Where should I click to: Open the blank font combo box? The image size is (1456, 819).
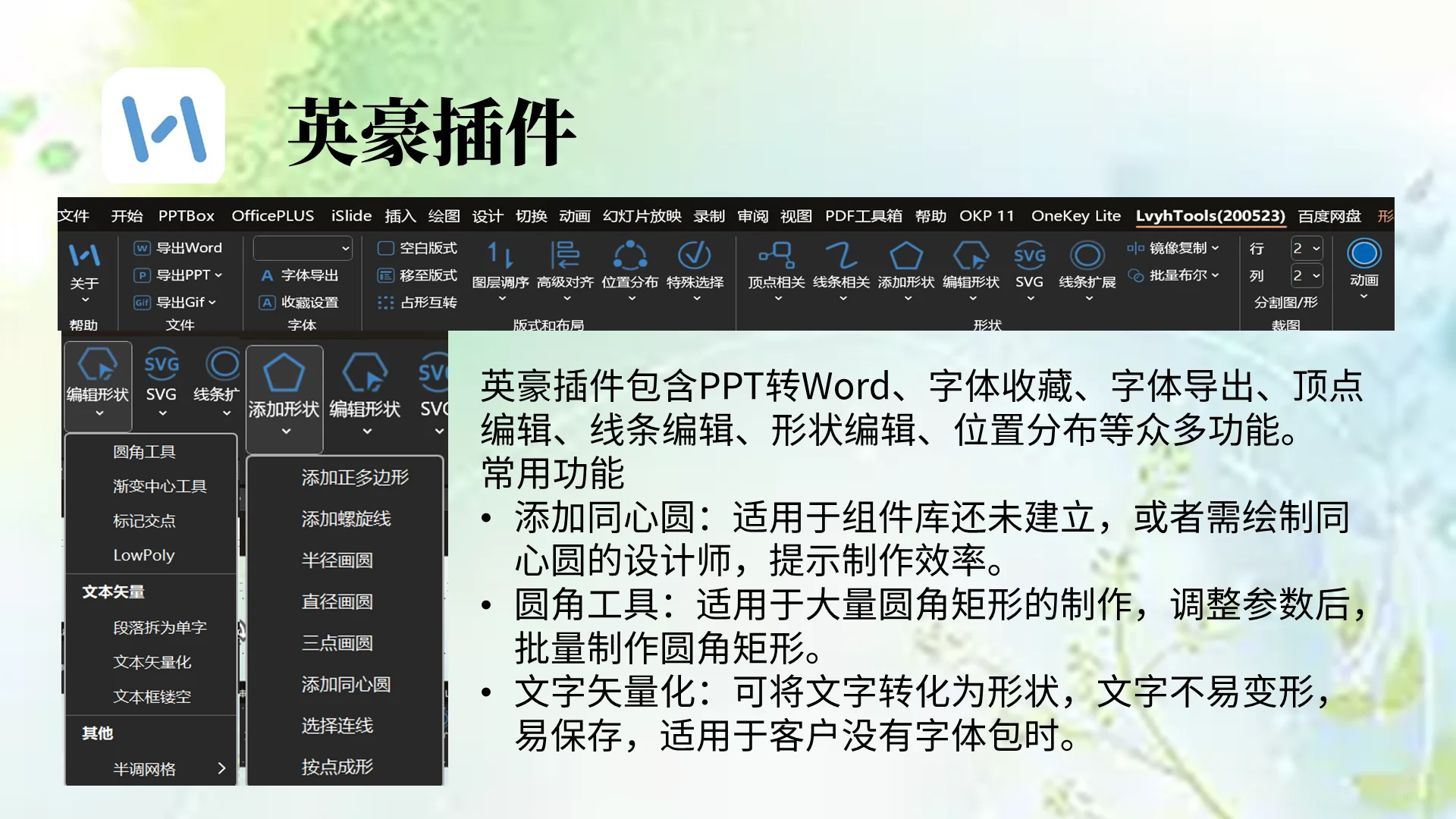(302, 247)
